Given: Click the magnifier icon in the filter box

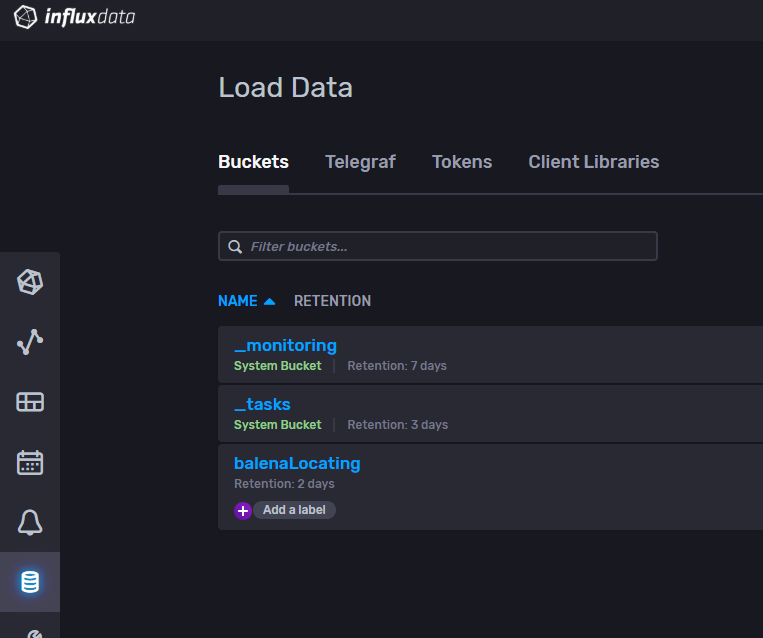Looking at the screenshot, I should 236,247.
